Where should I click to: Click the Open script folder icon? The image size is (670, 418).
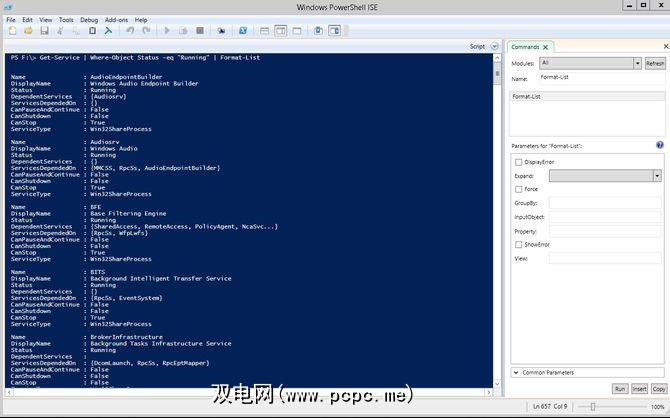point(28,31)
